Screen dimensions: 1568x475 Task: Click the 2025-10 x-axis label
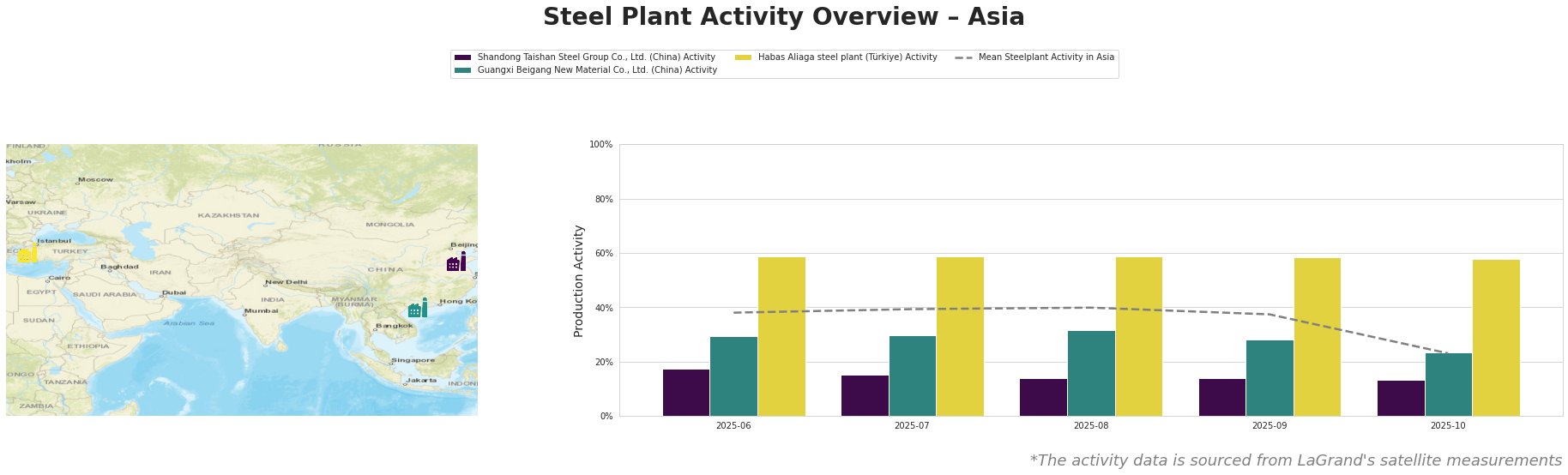point(1448,425)
